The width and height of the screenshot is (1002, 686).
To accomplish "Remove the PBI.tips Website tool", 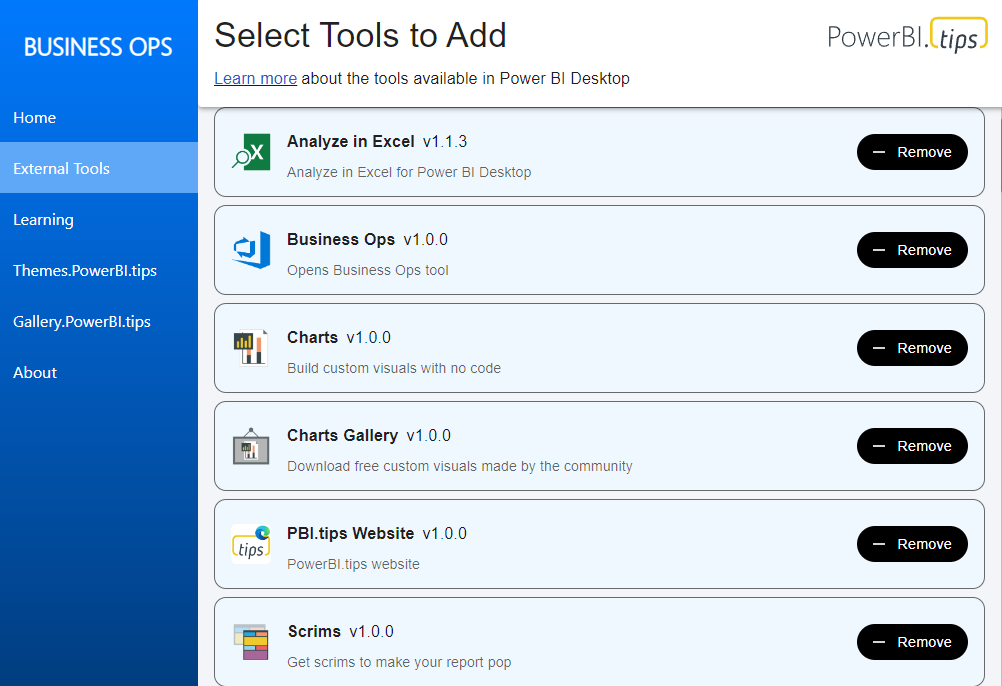I will point(912,544).
